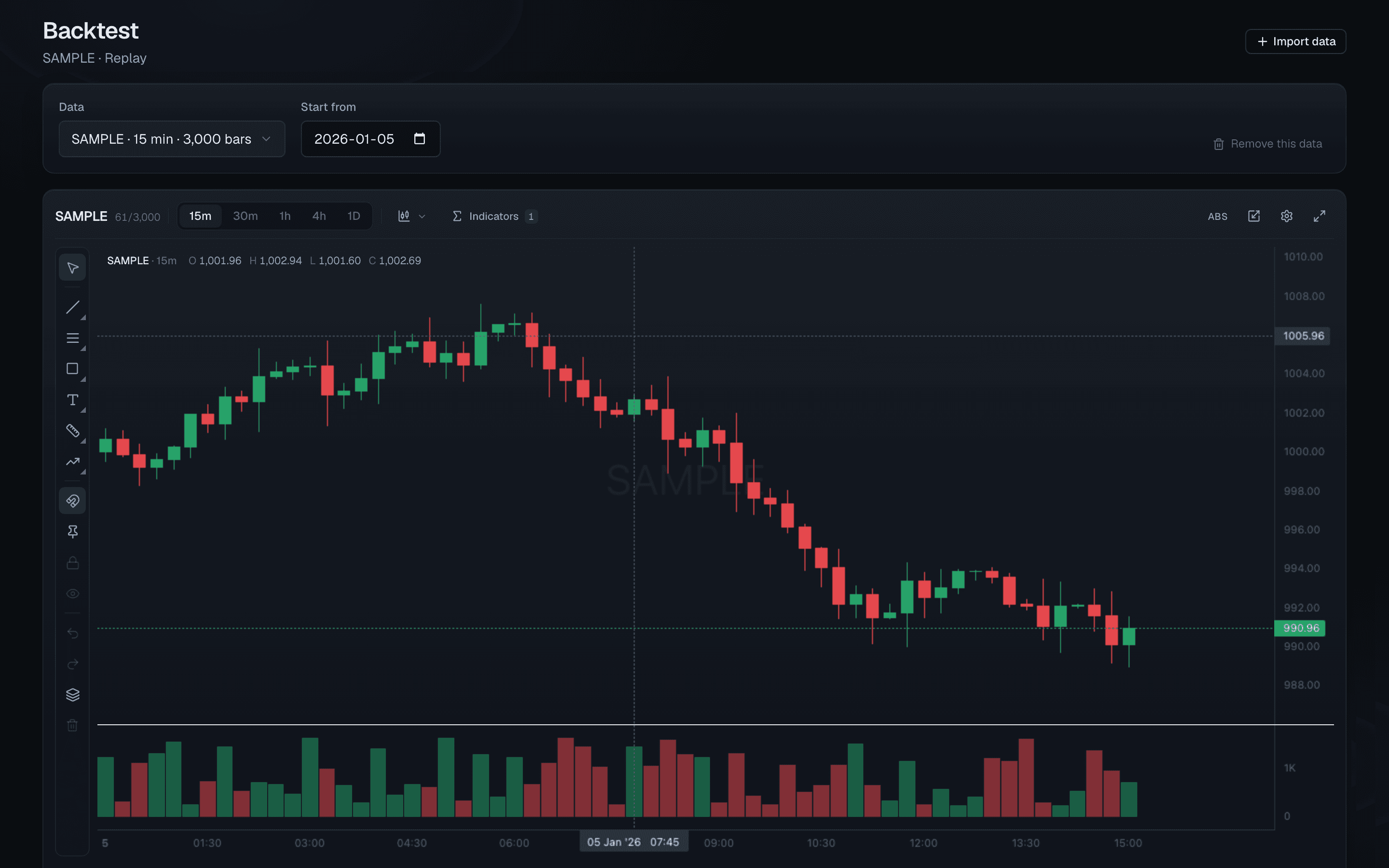This screenshot has width=1389, height=868.
Task: Delete drawings with the toolbar trash icon
Action: click(72, 726)
